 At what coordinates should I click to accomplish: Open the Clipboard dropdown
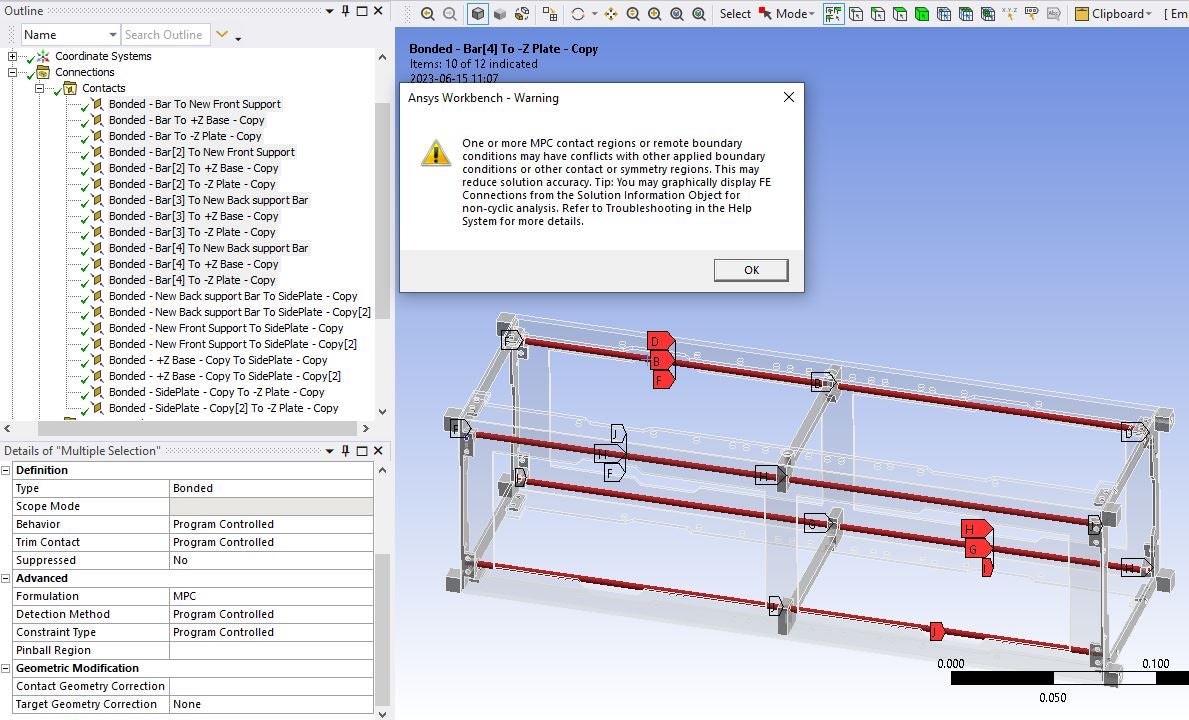[1149, 14]
